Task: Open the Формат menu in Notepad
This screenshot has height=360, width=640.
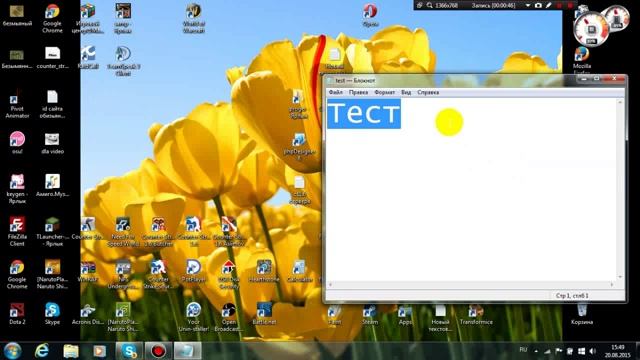Action: tap(384, 92)
